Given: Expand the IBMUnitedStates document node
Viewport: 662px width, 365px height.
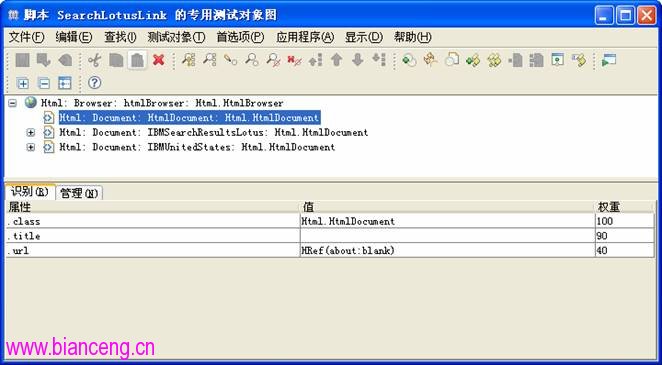Looking at the screenshot, I should 30,147.
